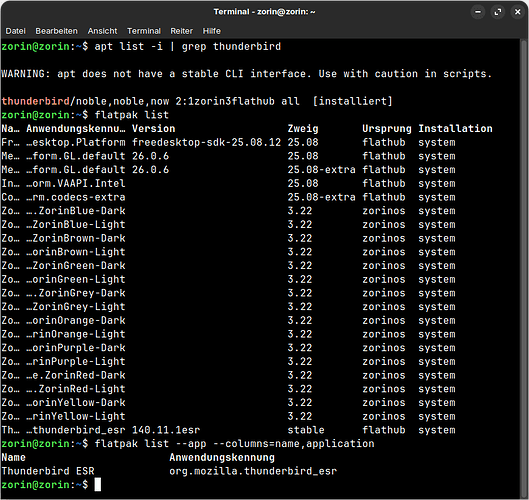Click the 'flatpak list' command text

tap(132, 115)
